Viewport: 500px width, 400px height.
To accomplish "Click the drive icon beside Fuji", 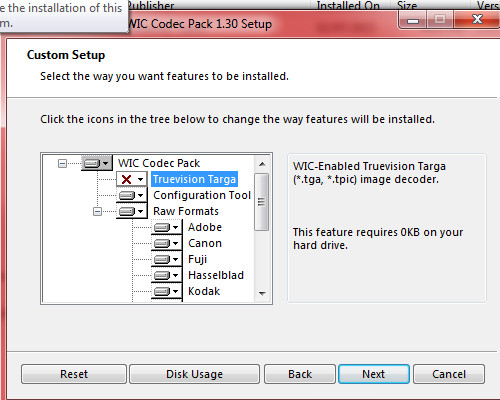I will [162, 259].
